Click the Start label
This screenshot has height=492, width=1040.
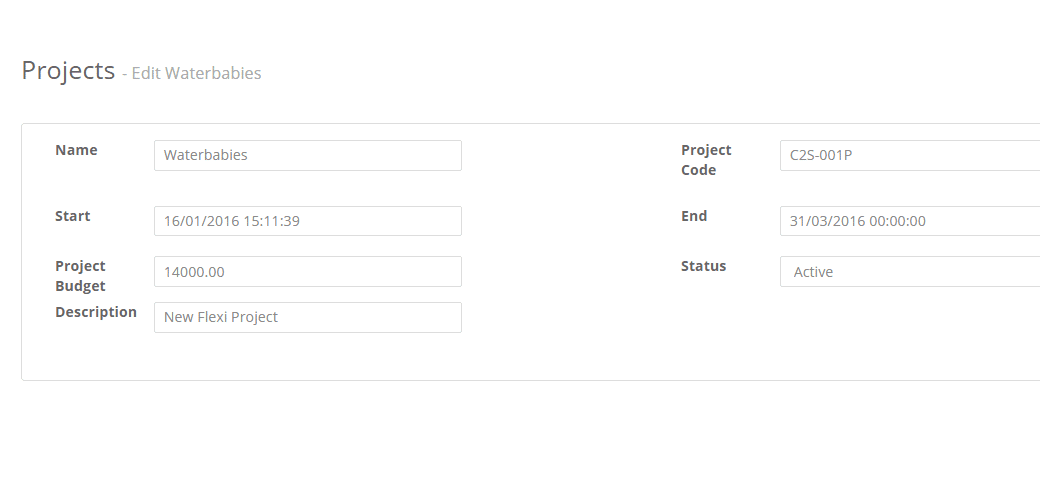72,216
